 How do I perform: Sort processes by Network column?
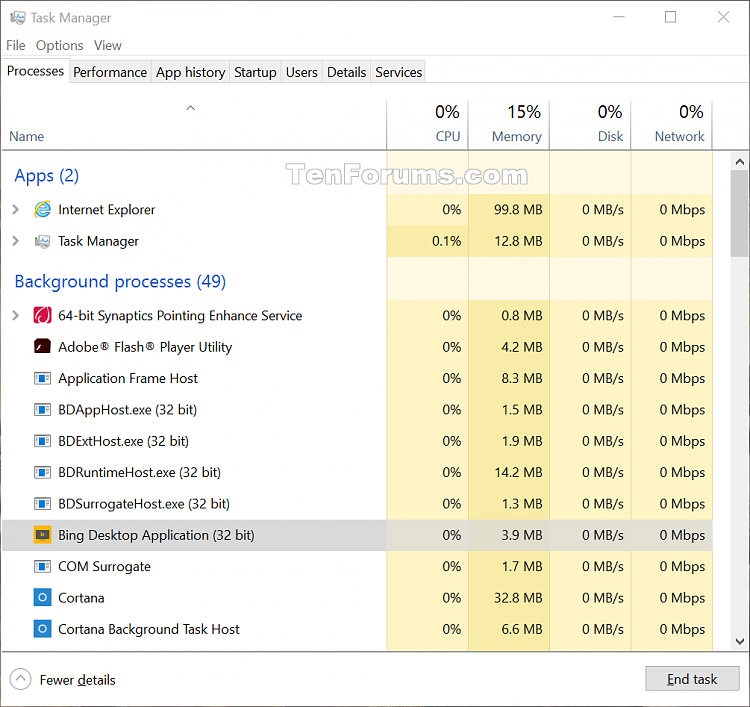point(672,124)
